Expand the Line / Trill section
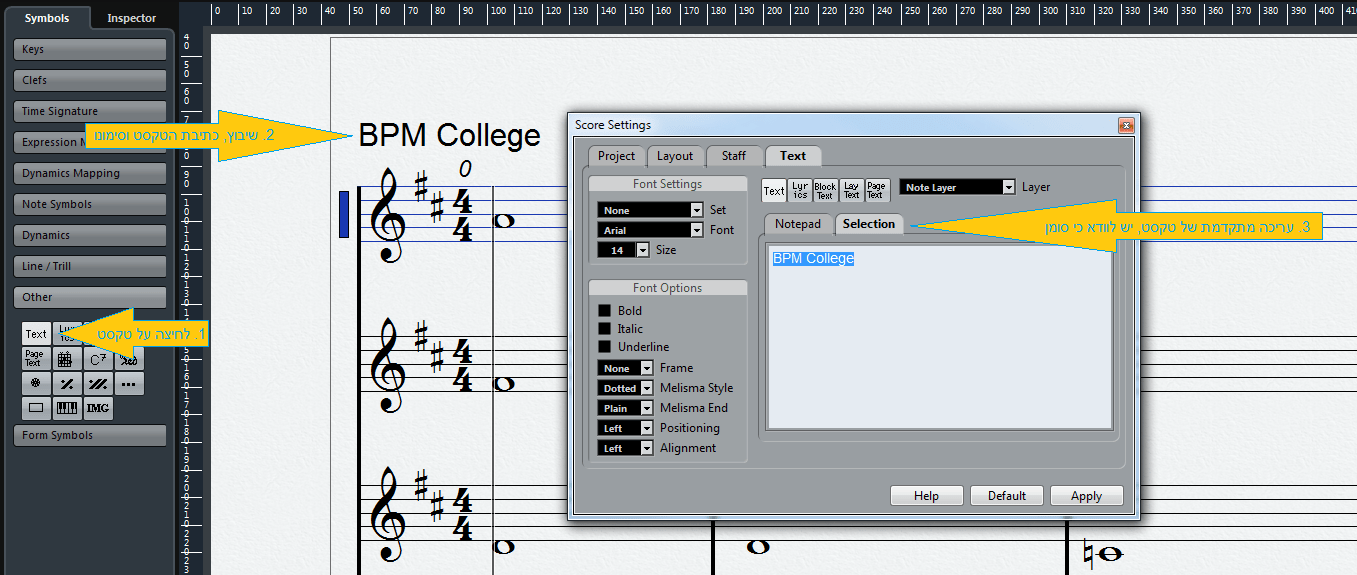The image size is (1357, 575). pos(90,266)
